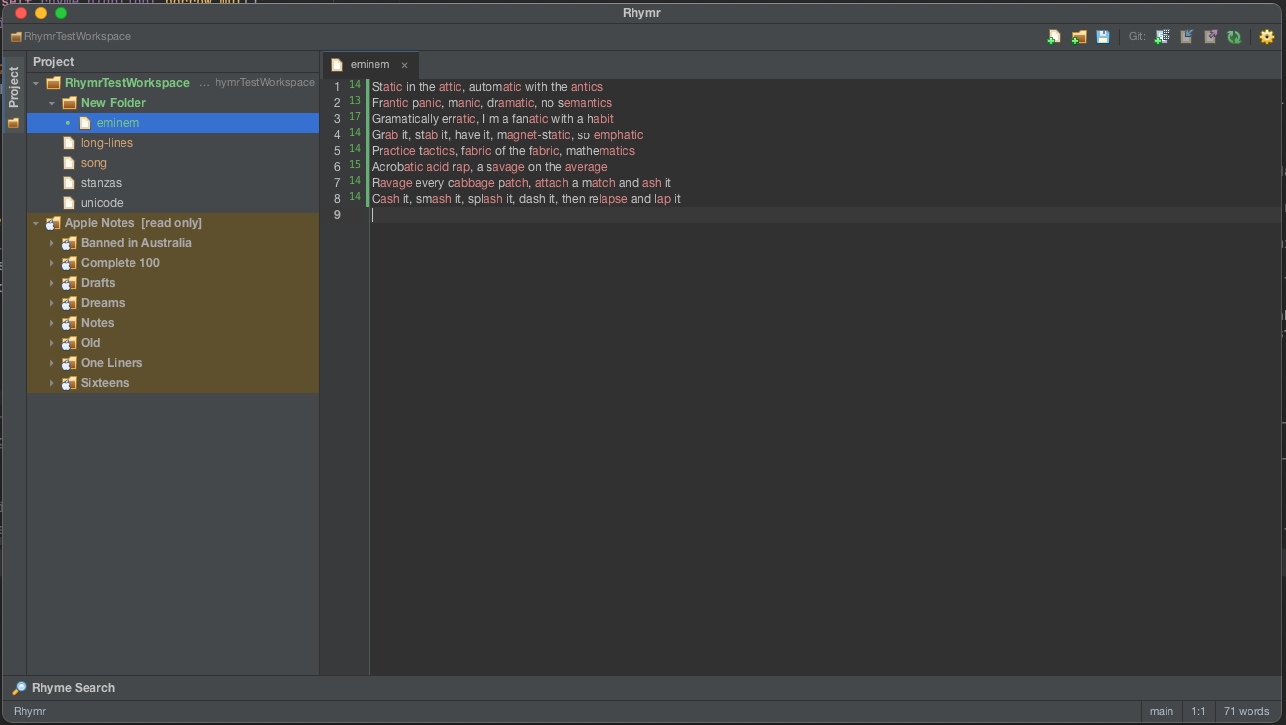Click the file icon on the eminem tab

[x=337, y=64]
